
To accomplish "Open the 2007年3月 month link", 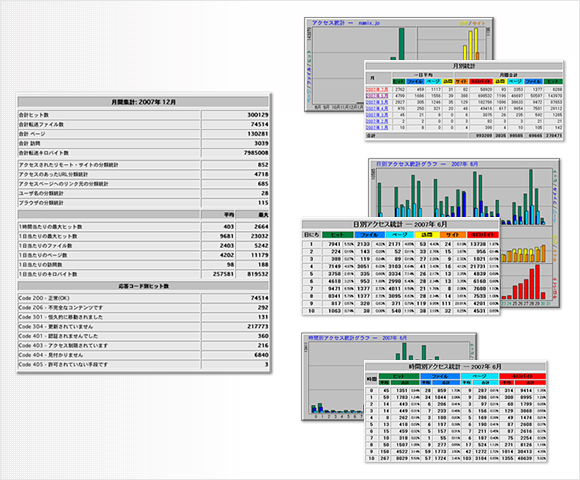I will (377, 115).
